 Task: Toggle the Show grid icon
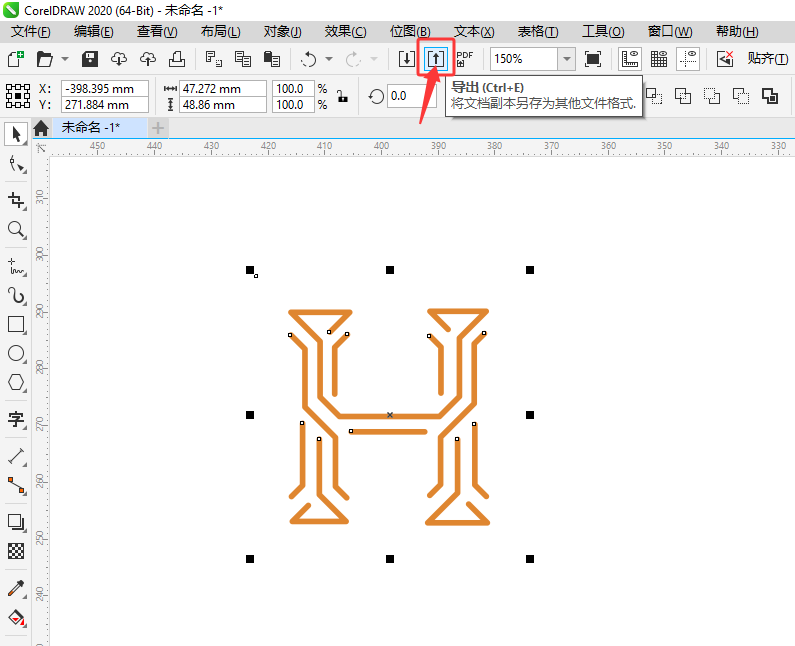pyautogui.click(x=659, y=59)
